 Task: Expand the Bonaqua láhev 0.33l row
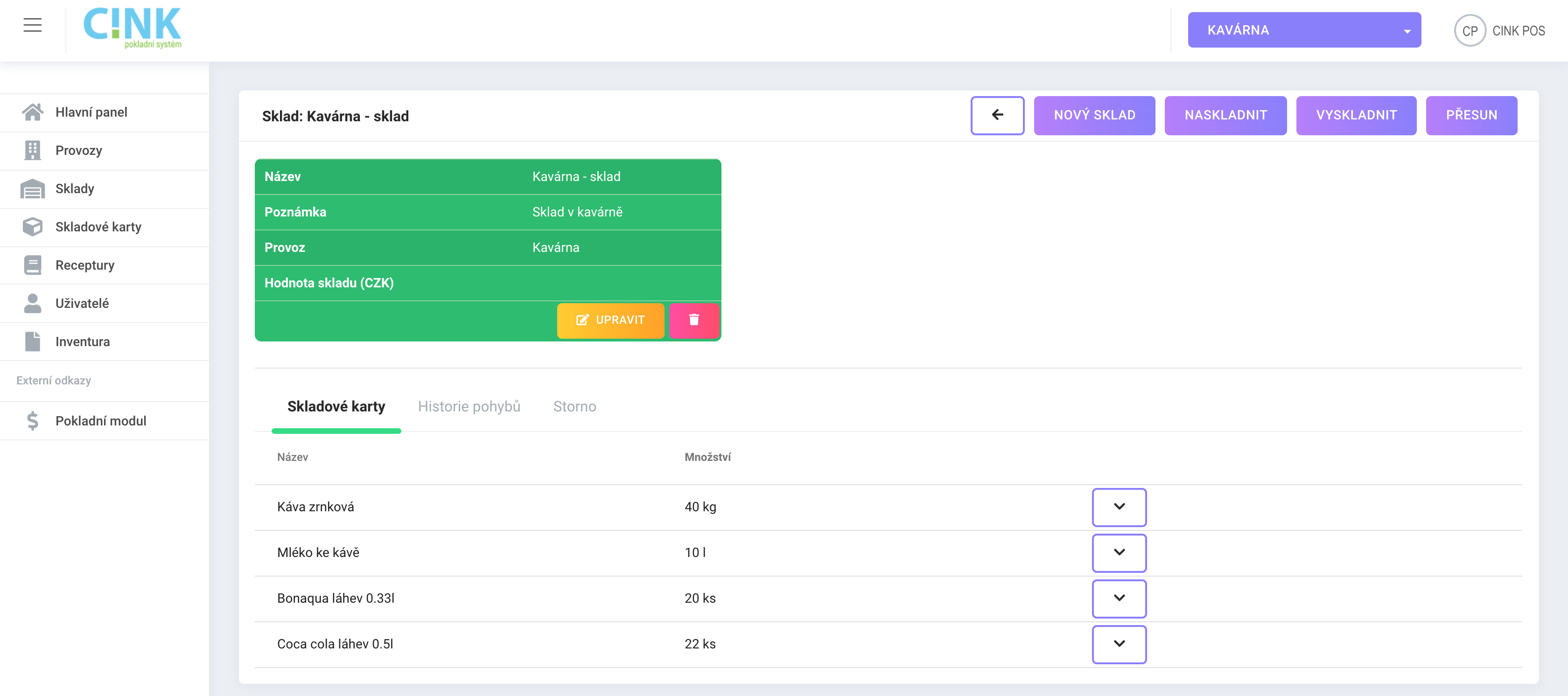[1119, 598]
